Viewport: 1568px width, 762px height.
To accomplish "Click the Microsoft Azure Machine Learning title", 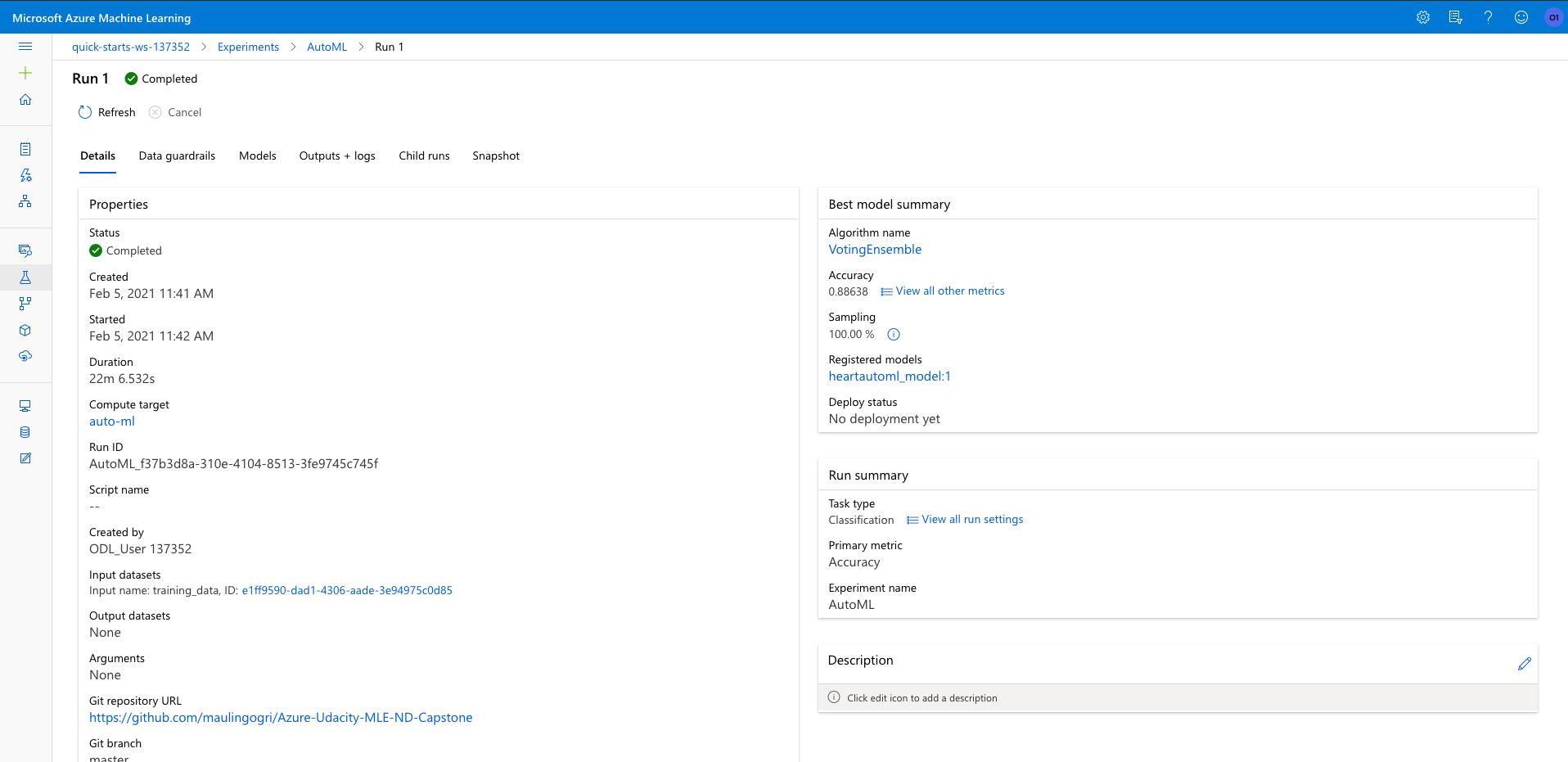I will coord(101,18).
